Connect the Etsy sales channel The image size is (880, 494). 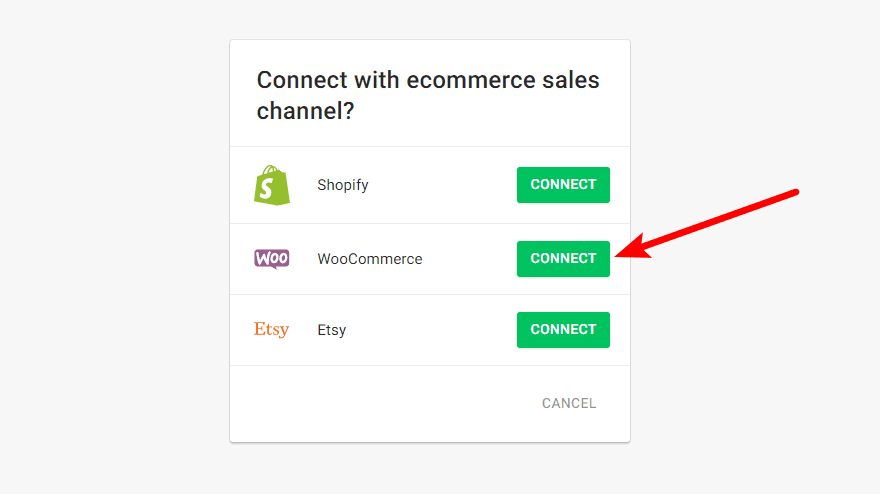(563, 330)
